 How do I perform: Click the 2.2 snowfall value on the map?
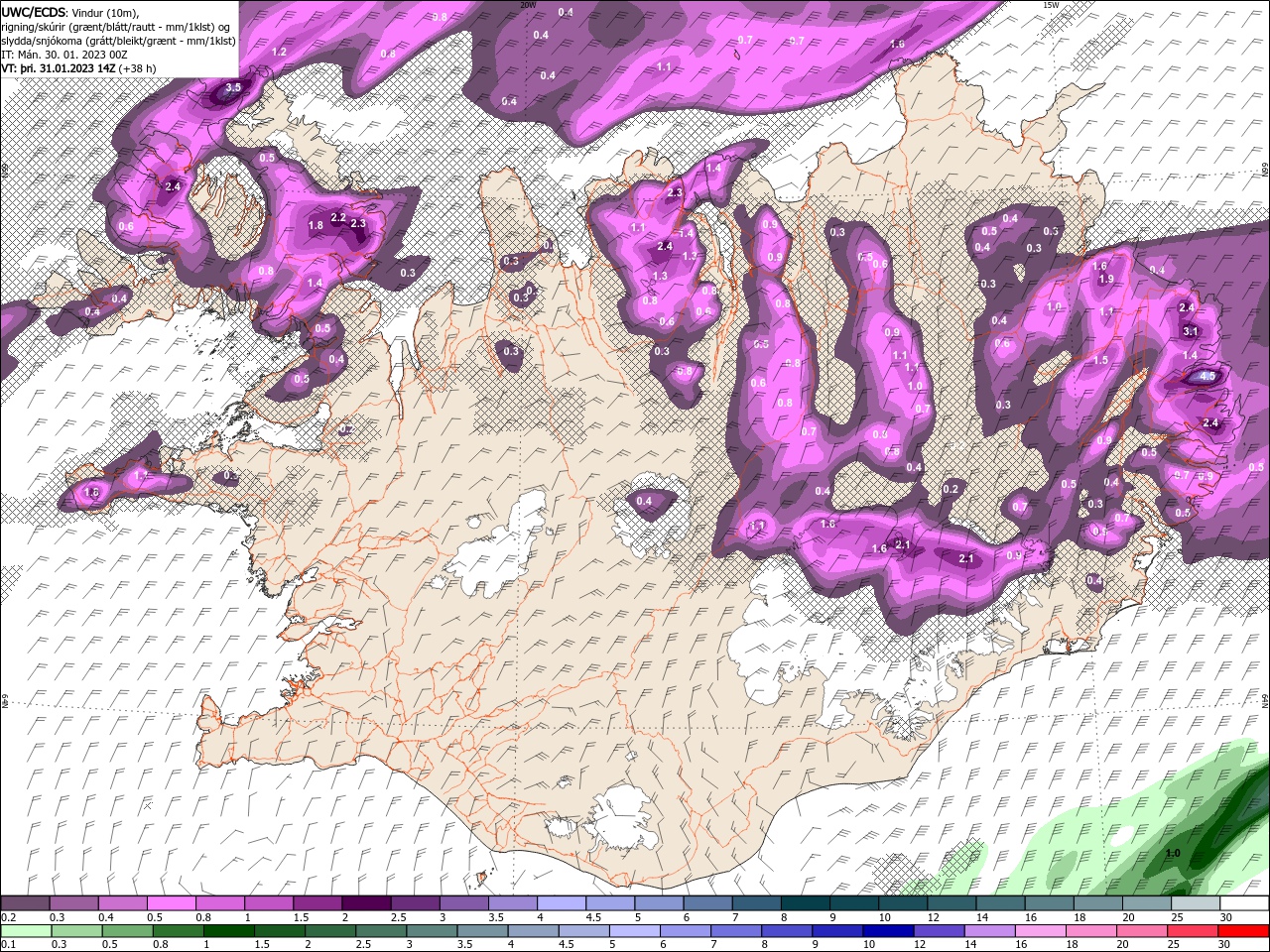coord(337,217)
